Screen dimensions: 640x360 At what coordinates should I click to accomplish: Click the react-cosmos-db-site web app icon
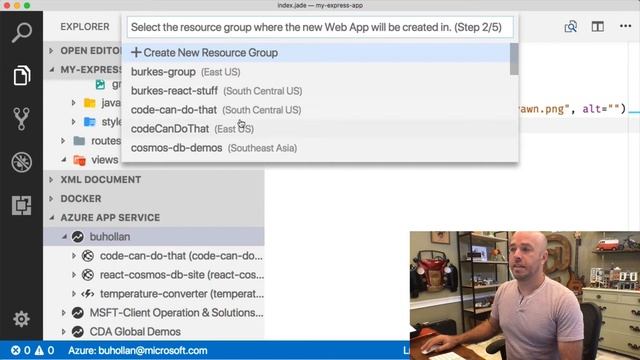(x=88, y=275)
